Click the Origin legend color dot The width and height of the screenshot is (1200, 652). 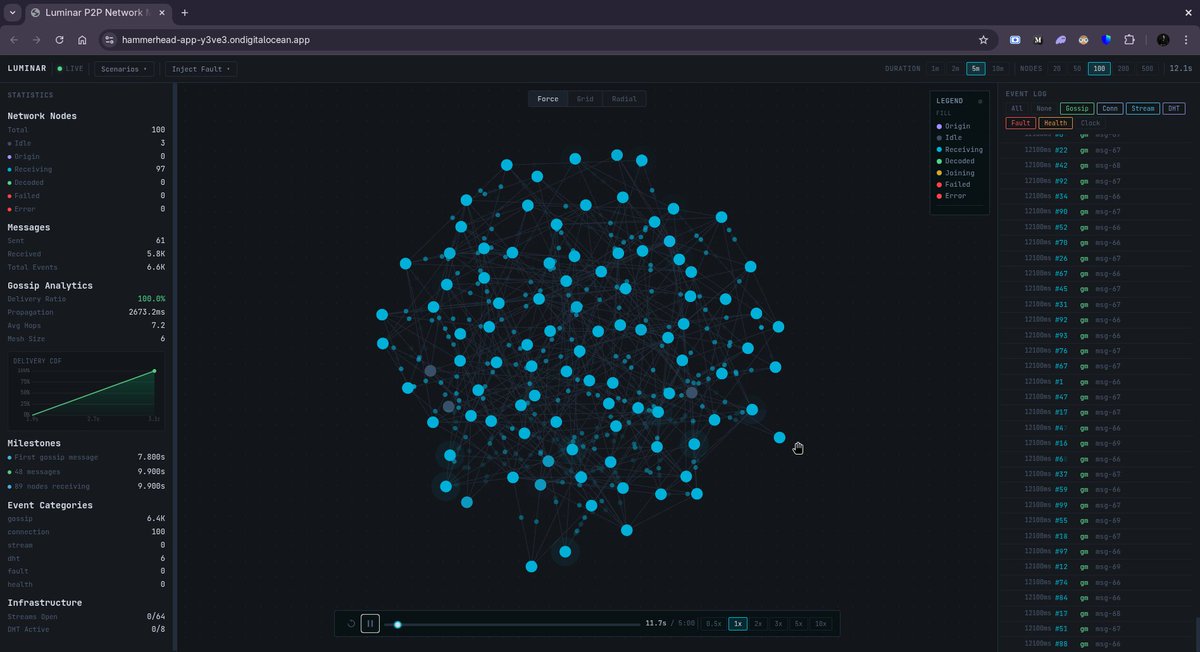pos(939,126)
